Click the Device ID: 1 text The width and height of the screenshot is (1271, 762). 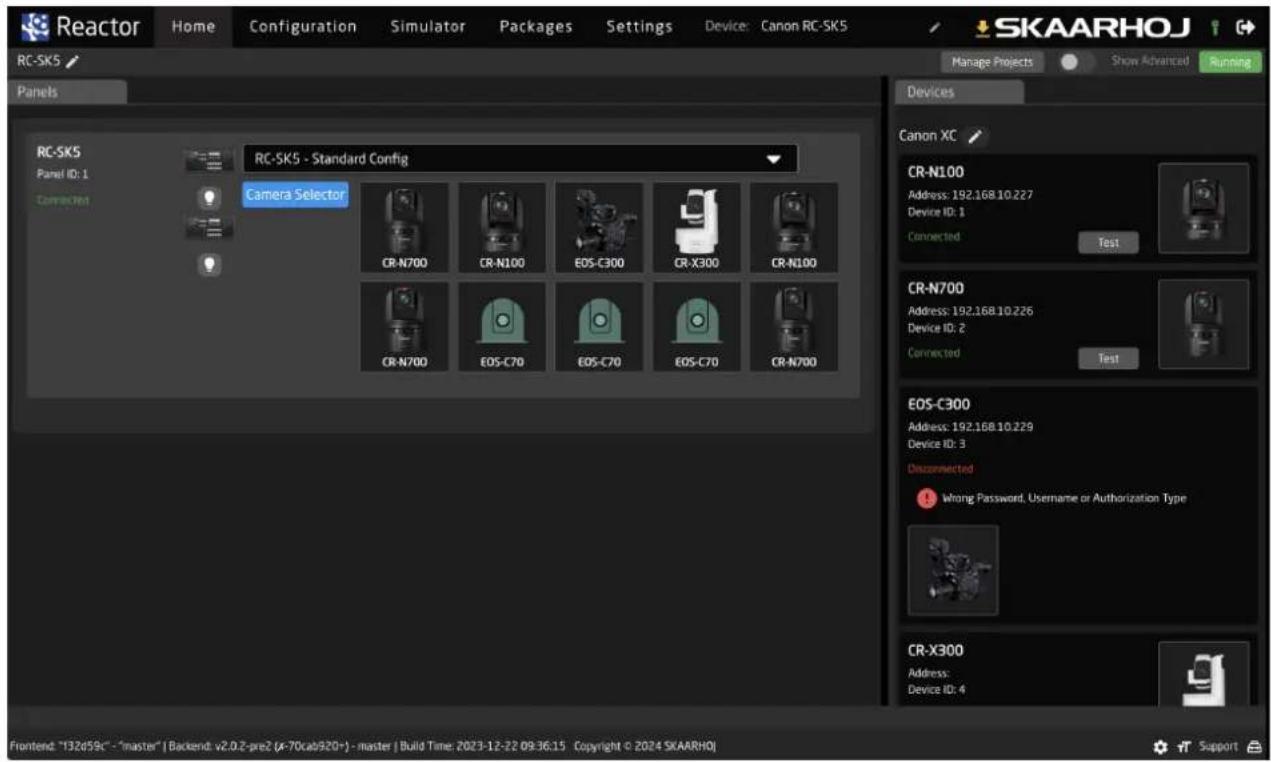pyautogui.click(x=936, y=211)
